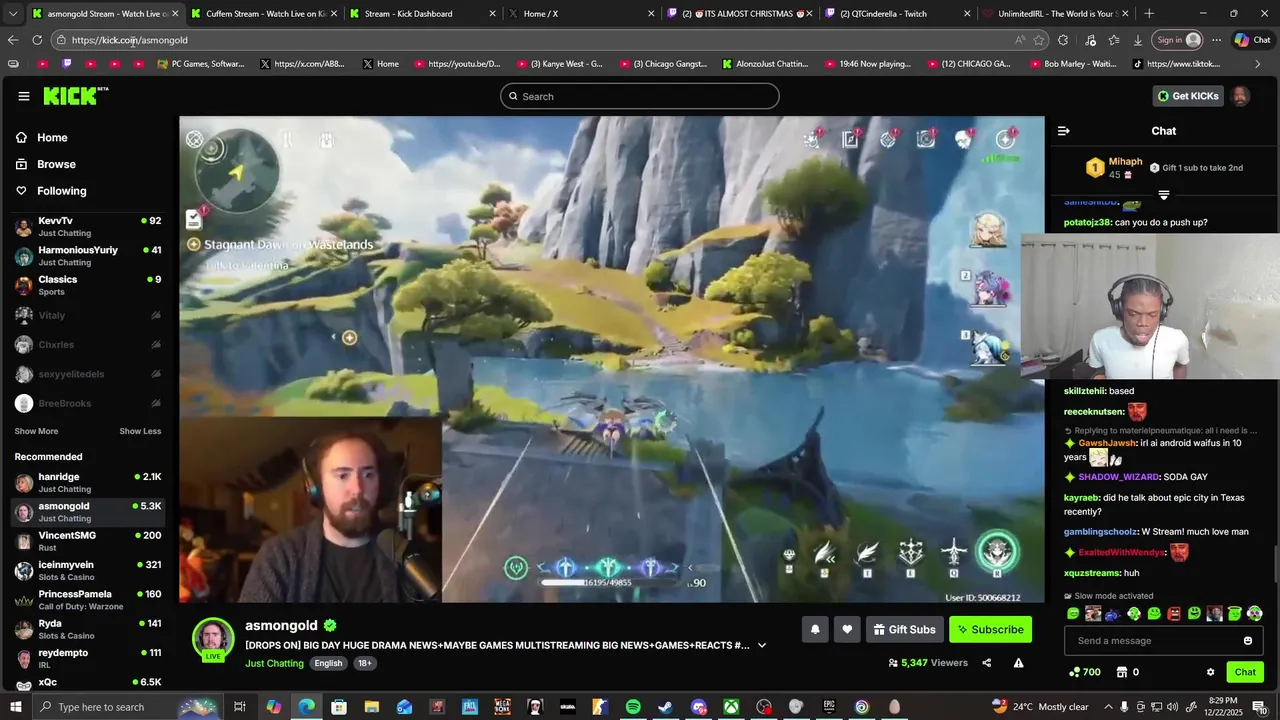
Task: Open browser settings and more menu
Action: pos(1216,40)
